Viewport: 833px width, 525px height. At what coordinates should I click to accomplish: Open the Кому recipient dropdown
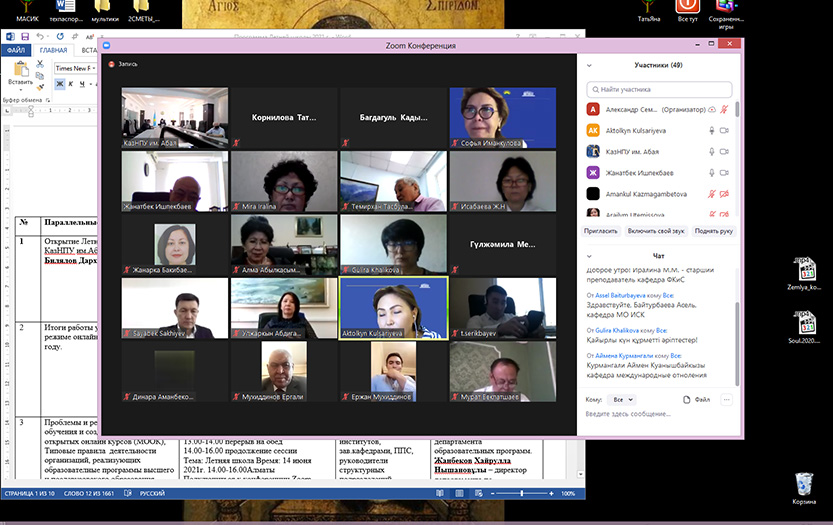coord(621,399)
